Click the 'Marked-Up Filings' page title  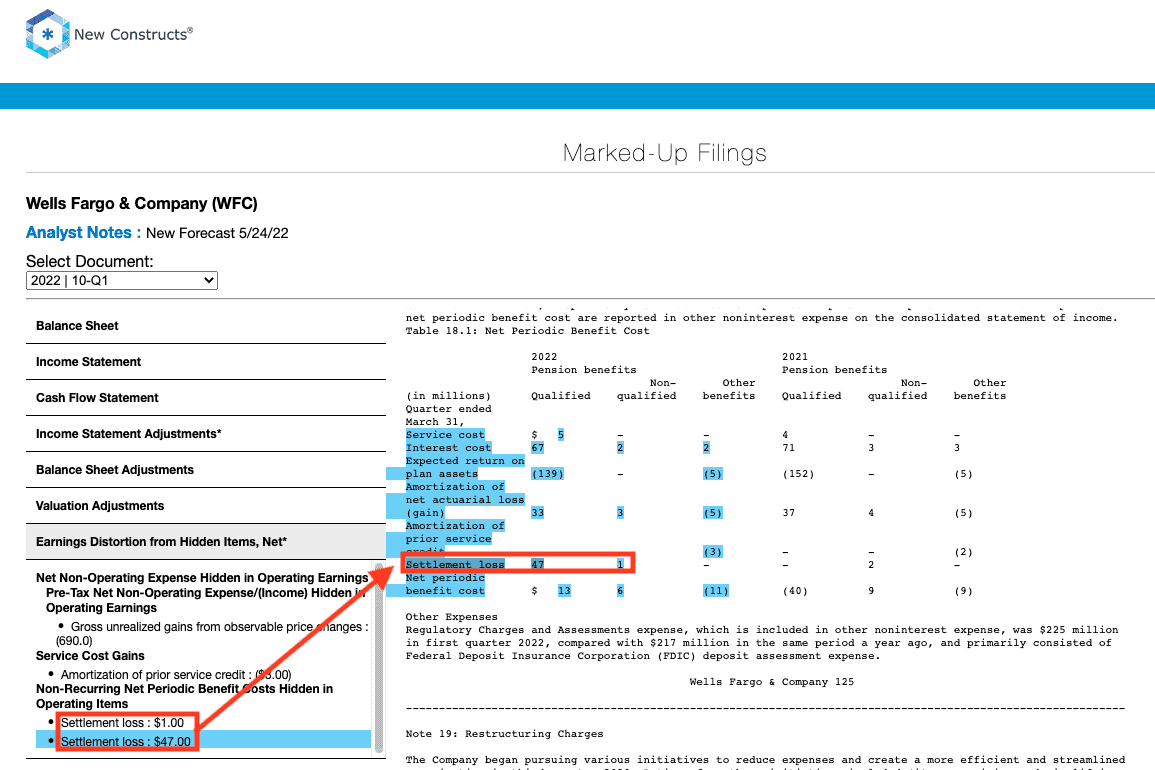tap(664, 153)
